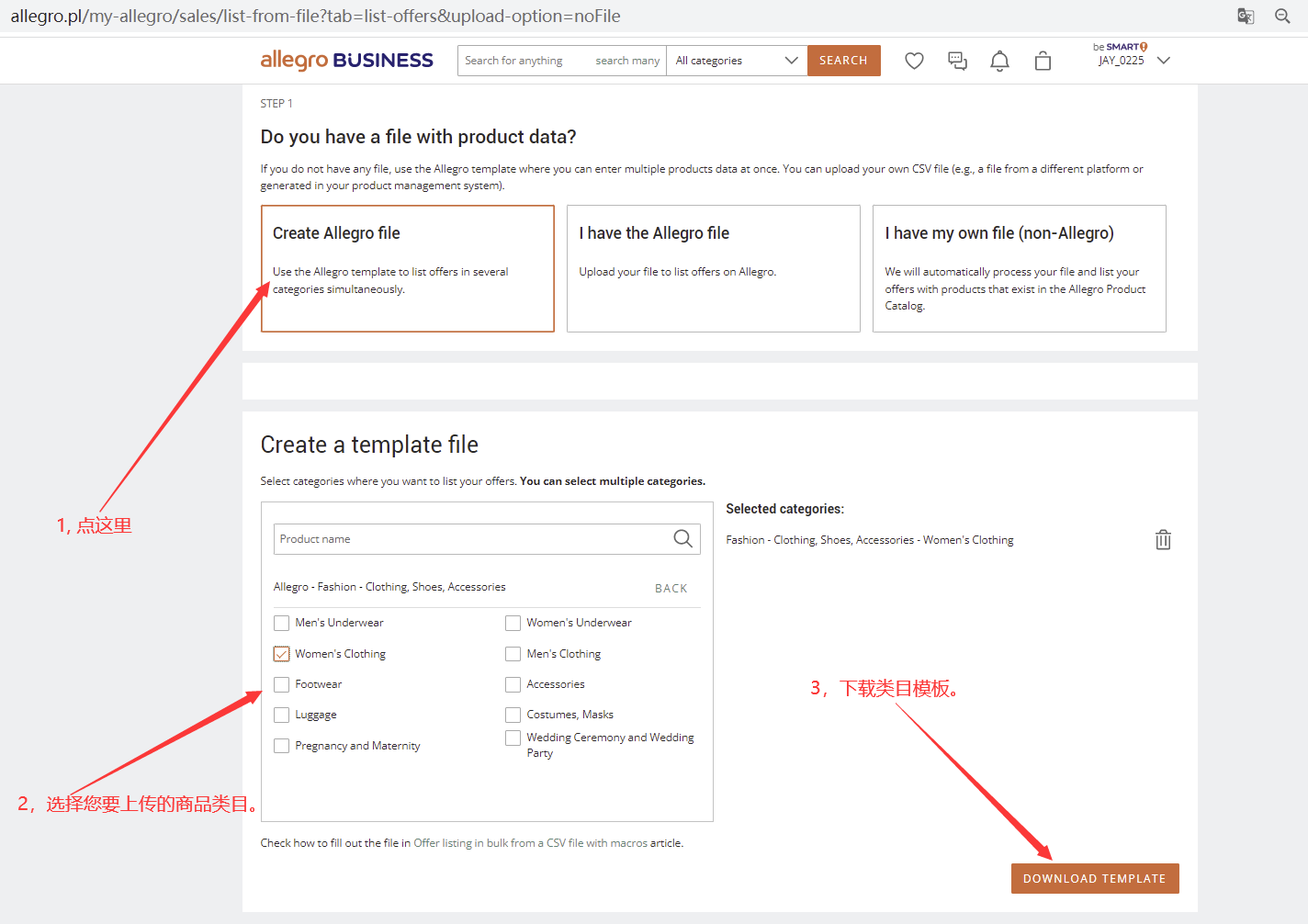Click the browser address bar URL
Image resolution: width=1308 pixels, height=924 pixels.
pos(315,16)
